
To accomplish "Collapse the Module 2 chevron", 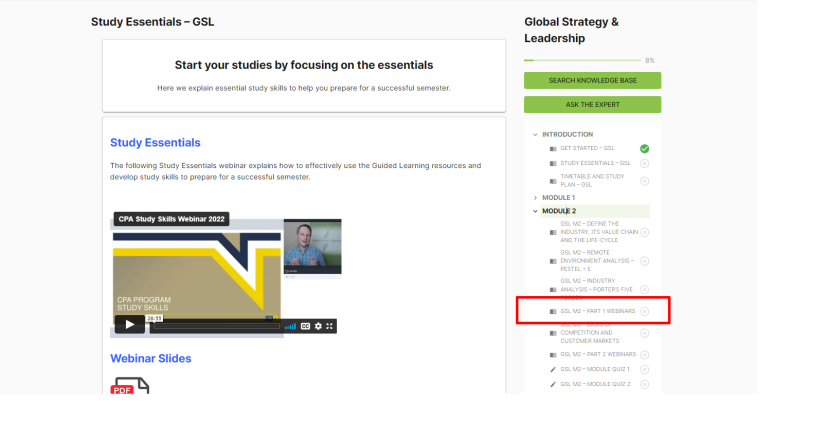I will [535, 211].
